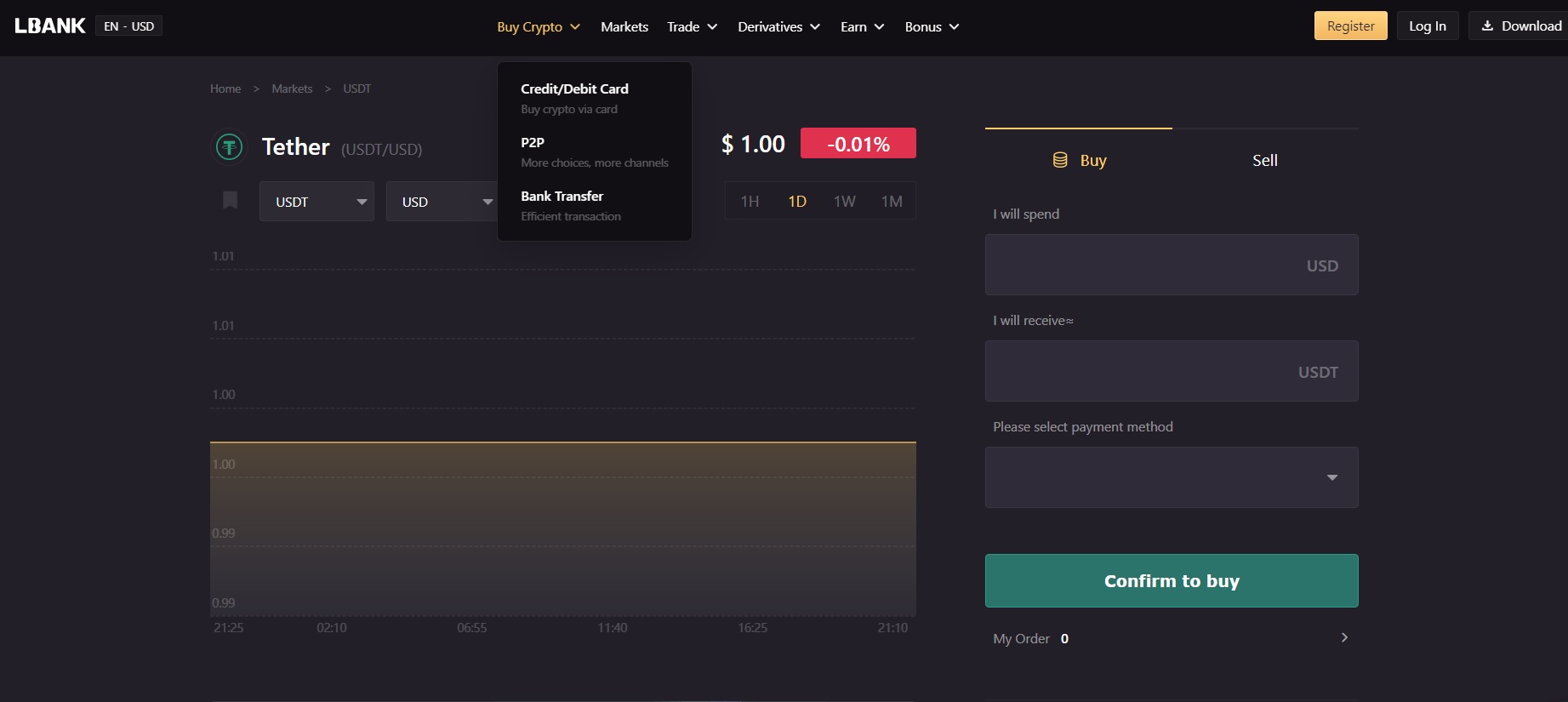The height and width of the screenshot is (702, 1568).
Task: Click the -0.01% change badge
Action: click(858, 144)
